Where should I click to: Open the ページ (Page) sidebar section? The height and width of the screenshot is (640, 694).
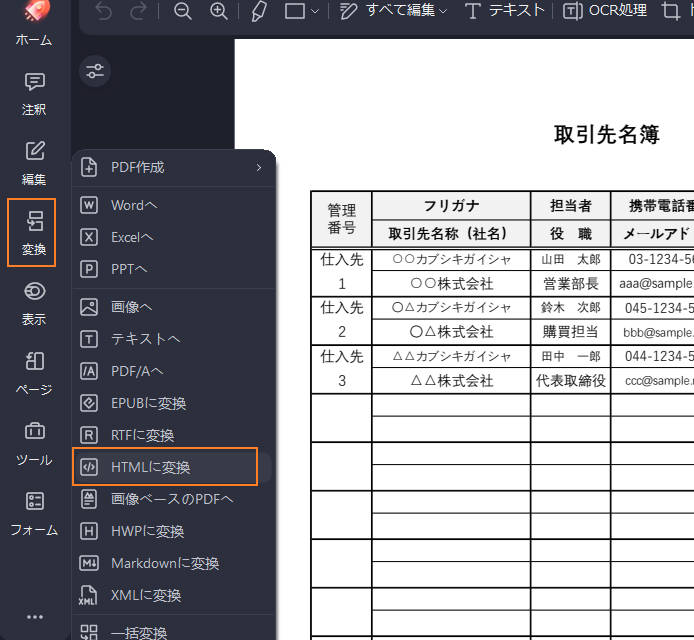[34, 373]
